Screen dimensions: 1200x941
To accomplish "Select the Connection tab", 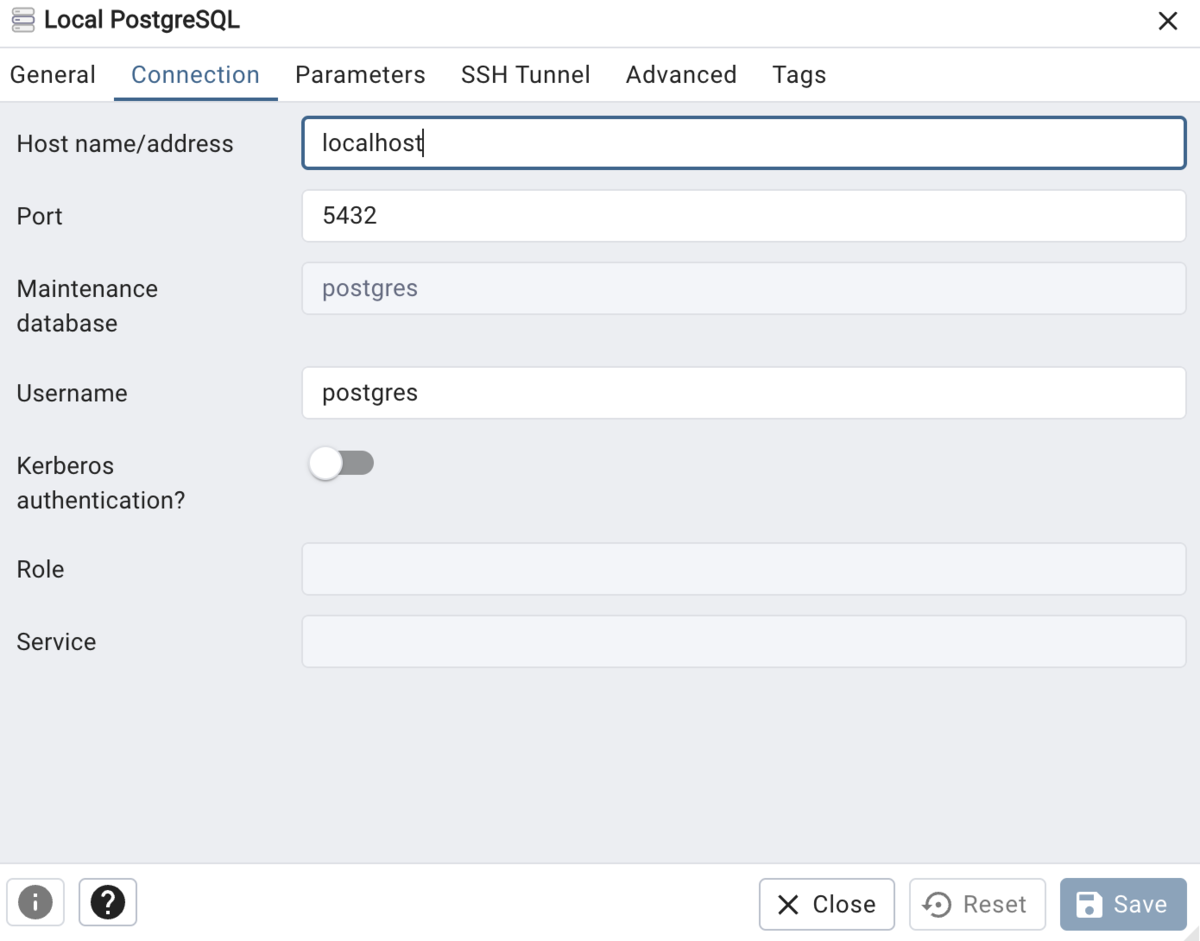I will pos(195,75).
